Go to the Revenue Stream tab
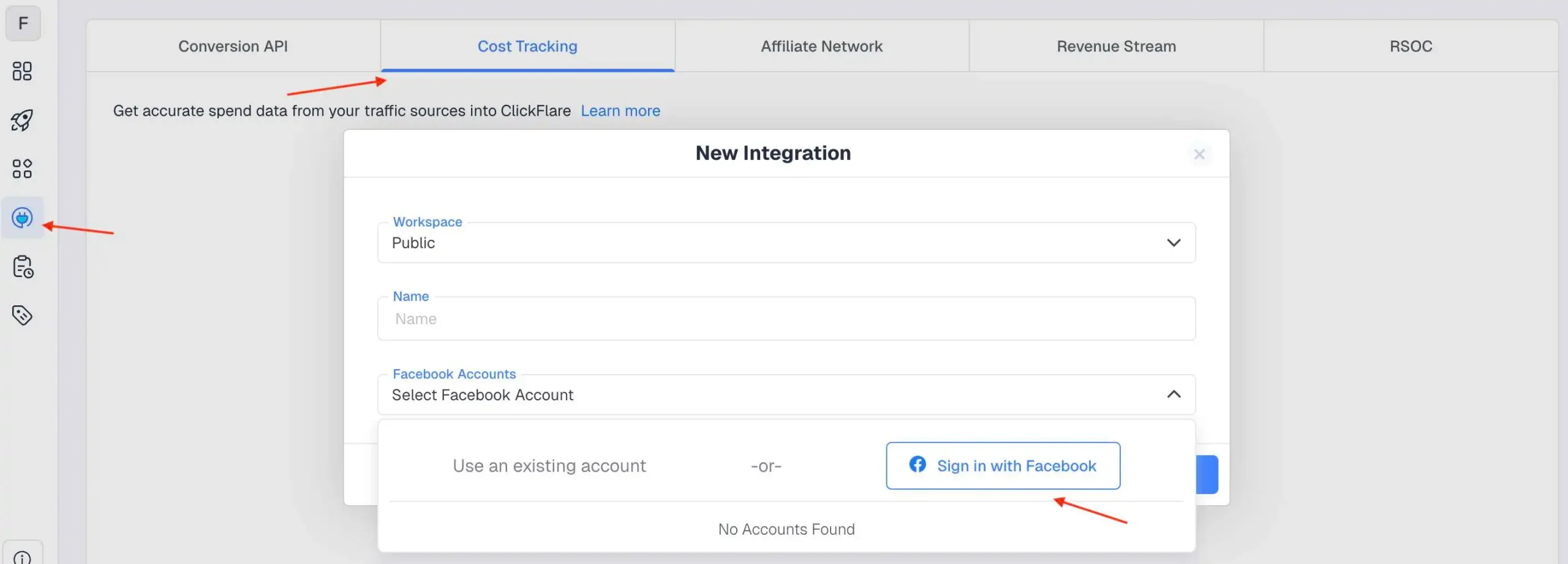The width and height of the screenshot is (1568, 564). [x=1116, y=46]
